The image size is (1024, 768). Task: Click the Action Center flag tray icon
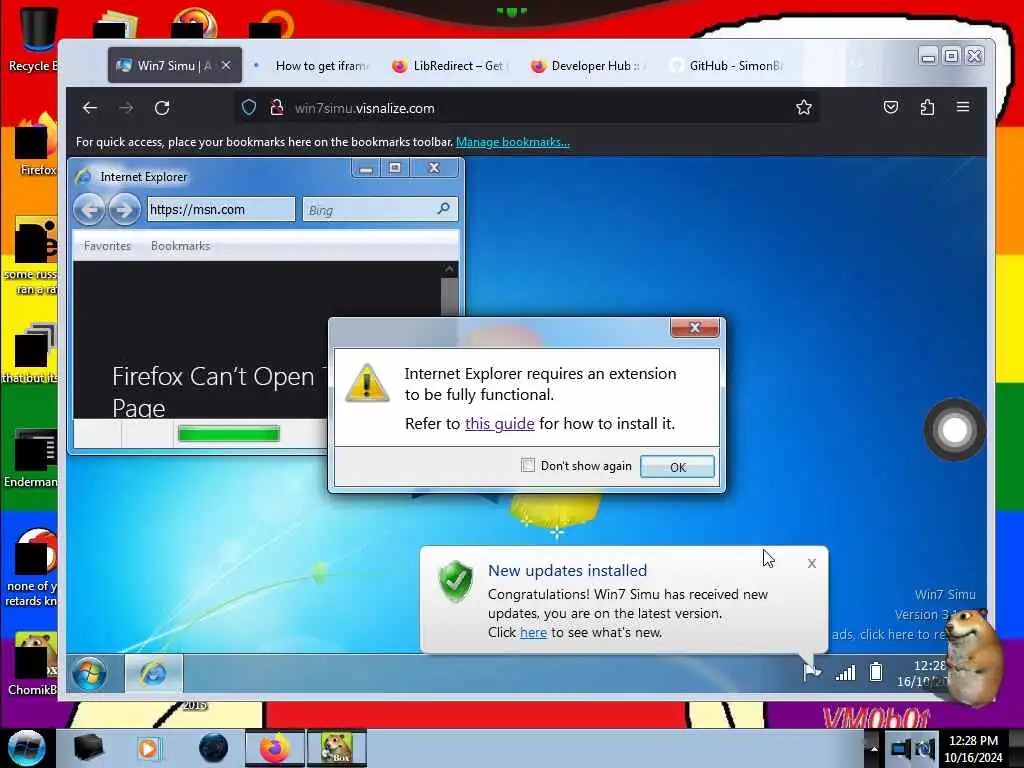tap(811, 671)
